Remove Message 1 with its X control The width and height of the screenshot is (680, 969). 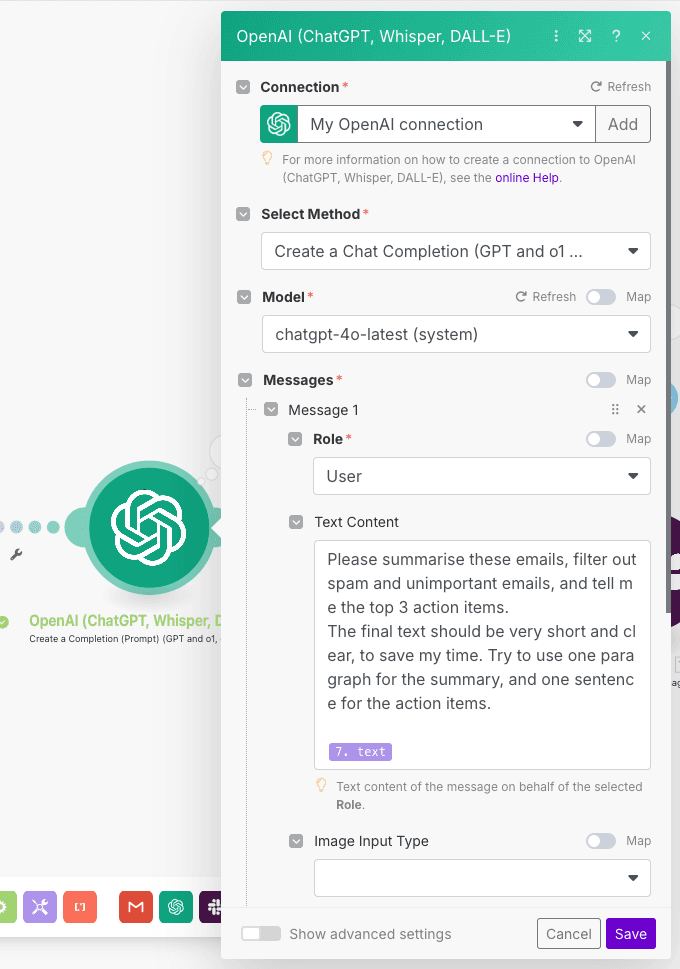[641, 409]
